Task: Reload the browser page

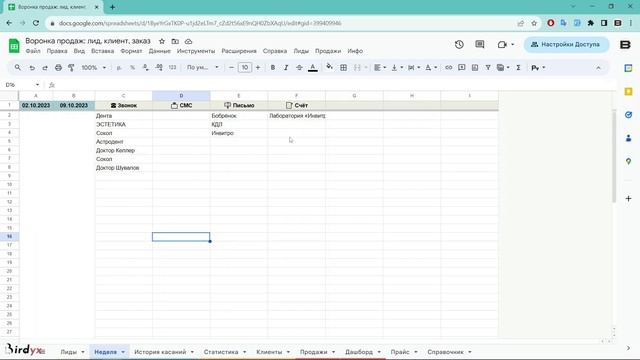Action: (36, 23)
